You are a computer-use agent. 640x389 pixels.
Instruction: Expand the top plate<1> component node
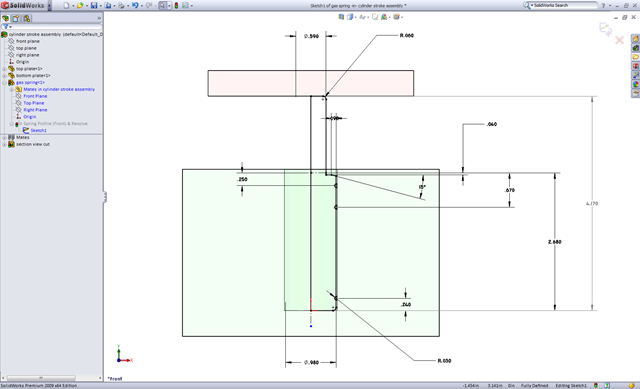[4, 69]
